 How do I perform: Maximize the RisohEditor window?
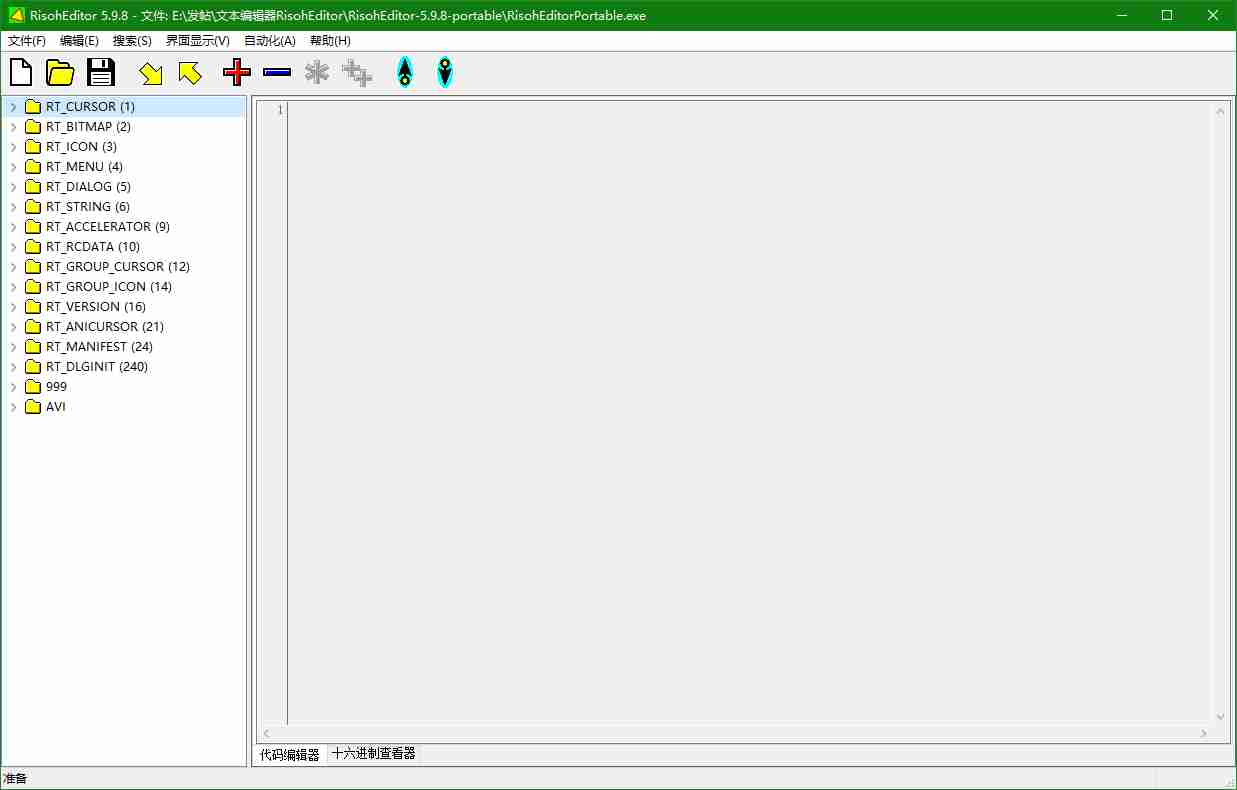(x=1167, y=15)
